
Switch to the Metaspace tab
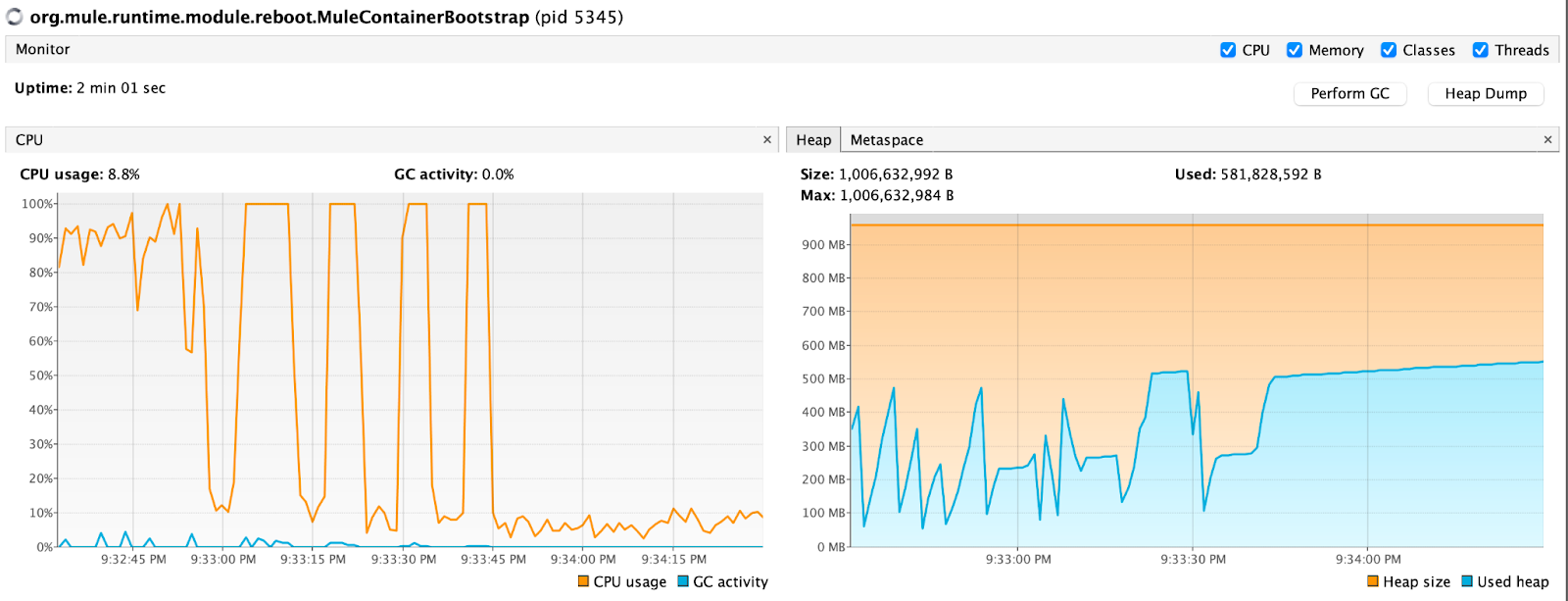[887, 140]
